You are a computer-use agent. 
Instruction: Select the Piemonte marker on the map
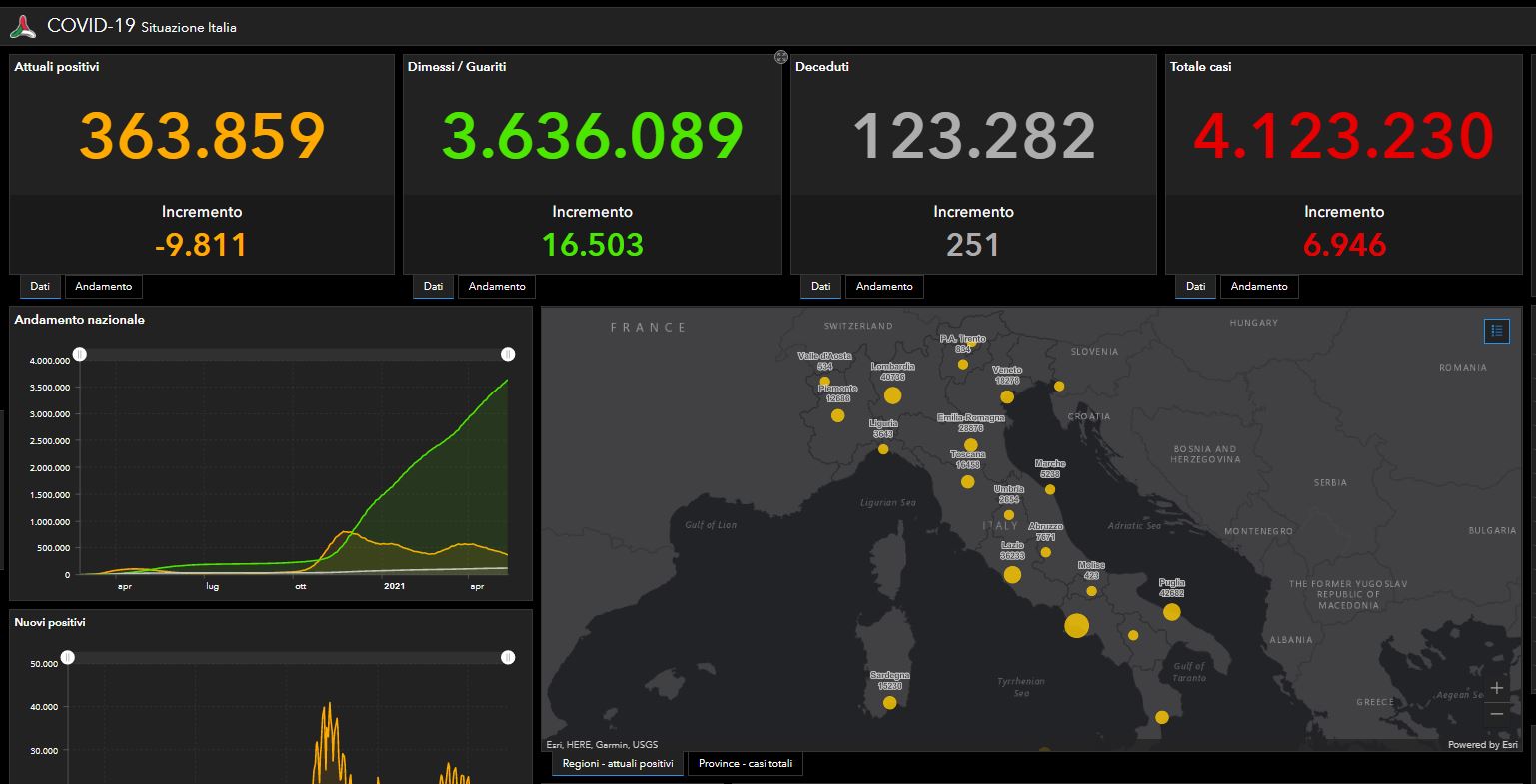[x=837, y=415]
